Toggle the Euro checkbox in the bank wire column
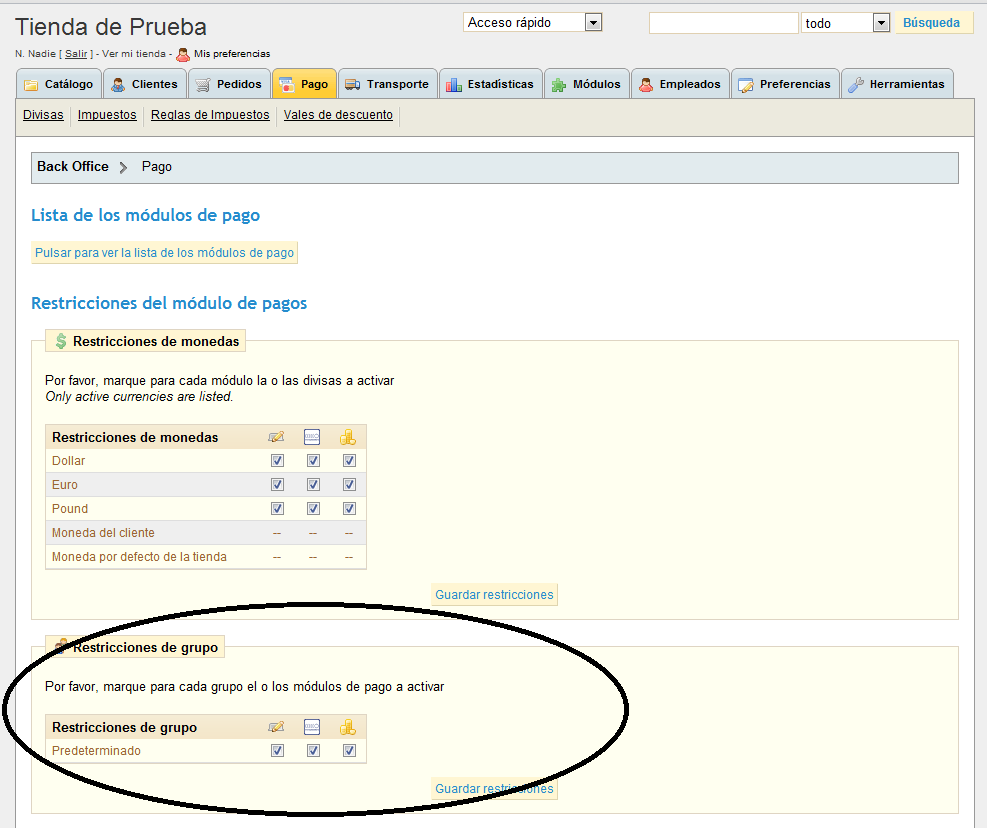 coord(313,485)
